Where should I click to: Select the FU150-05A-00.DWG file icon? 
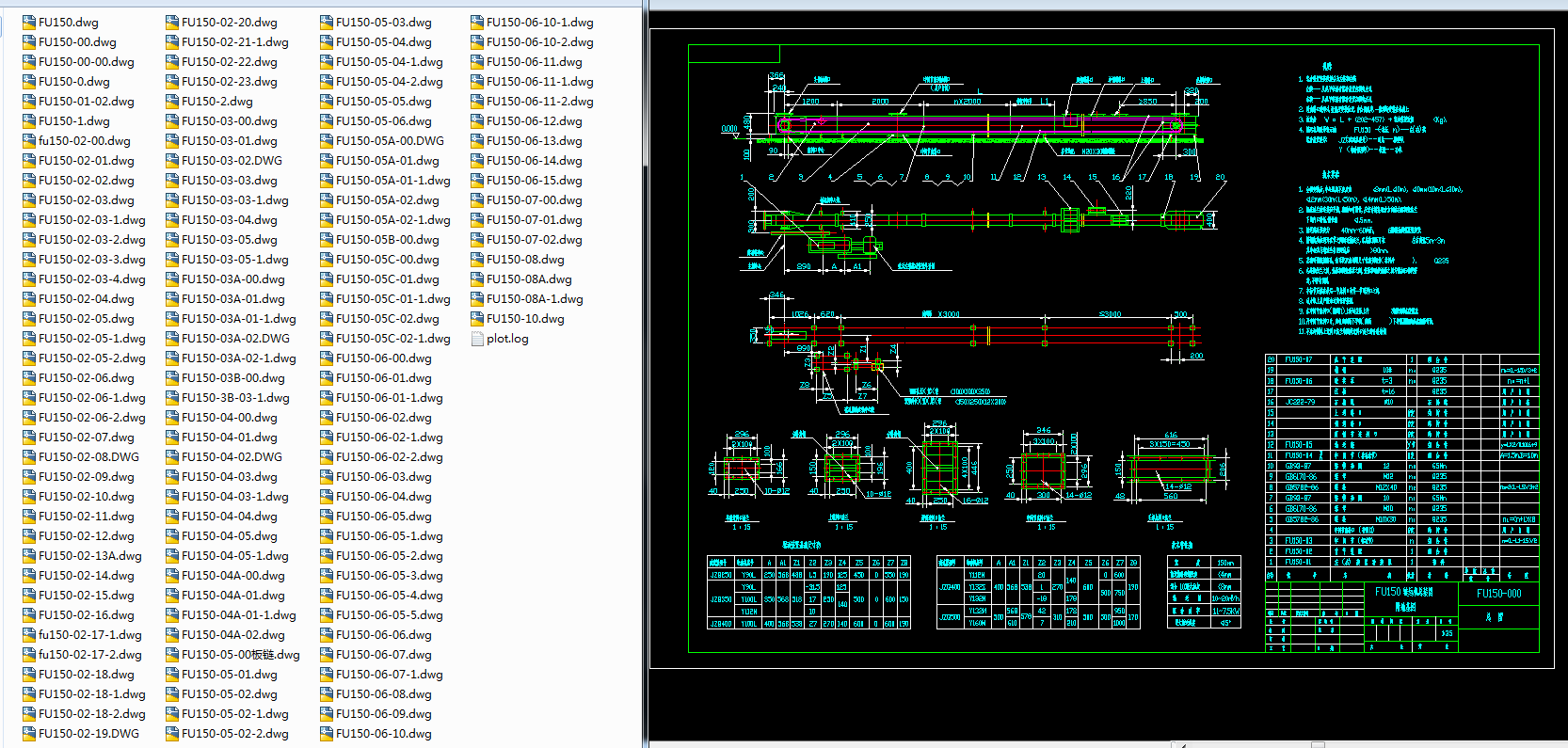pos(327,141)
